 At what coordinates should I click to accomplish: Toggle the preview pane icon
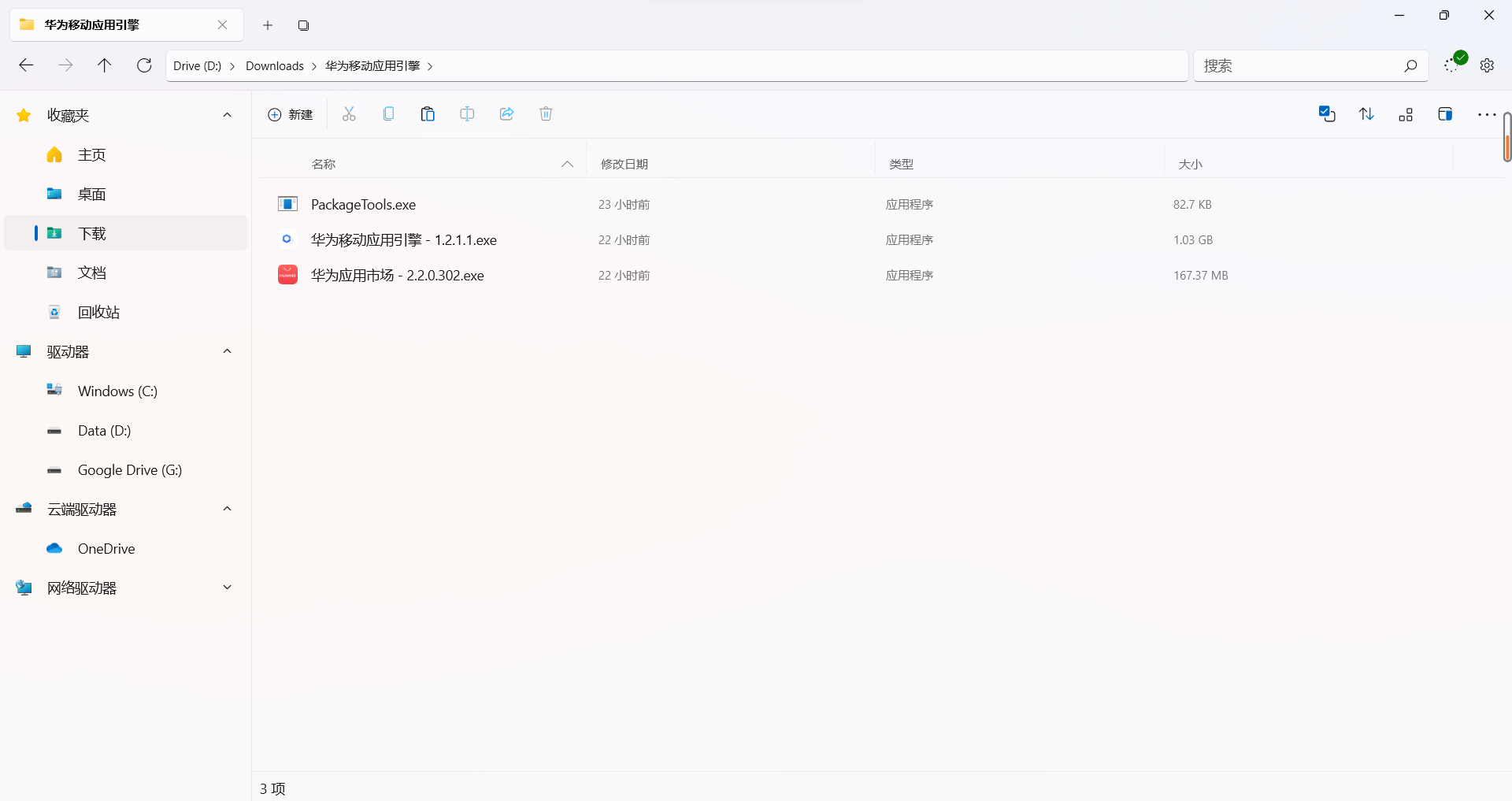[x=1445, y=114]
